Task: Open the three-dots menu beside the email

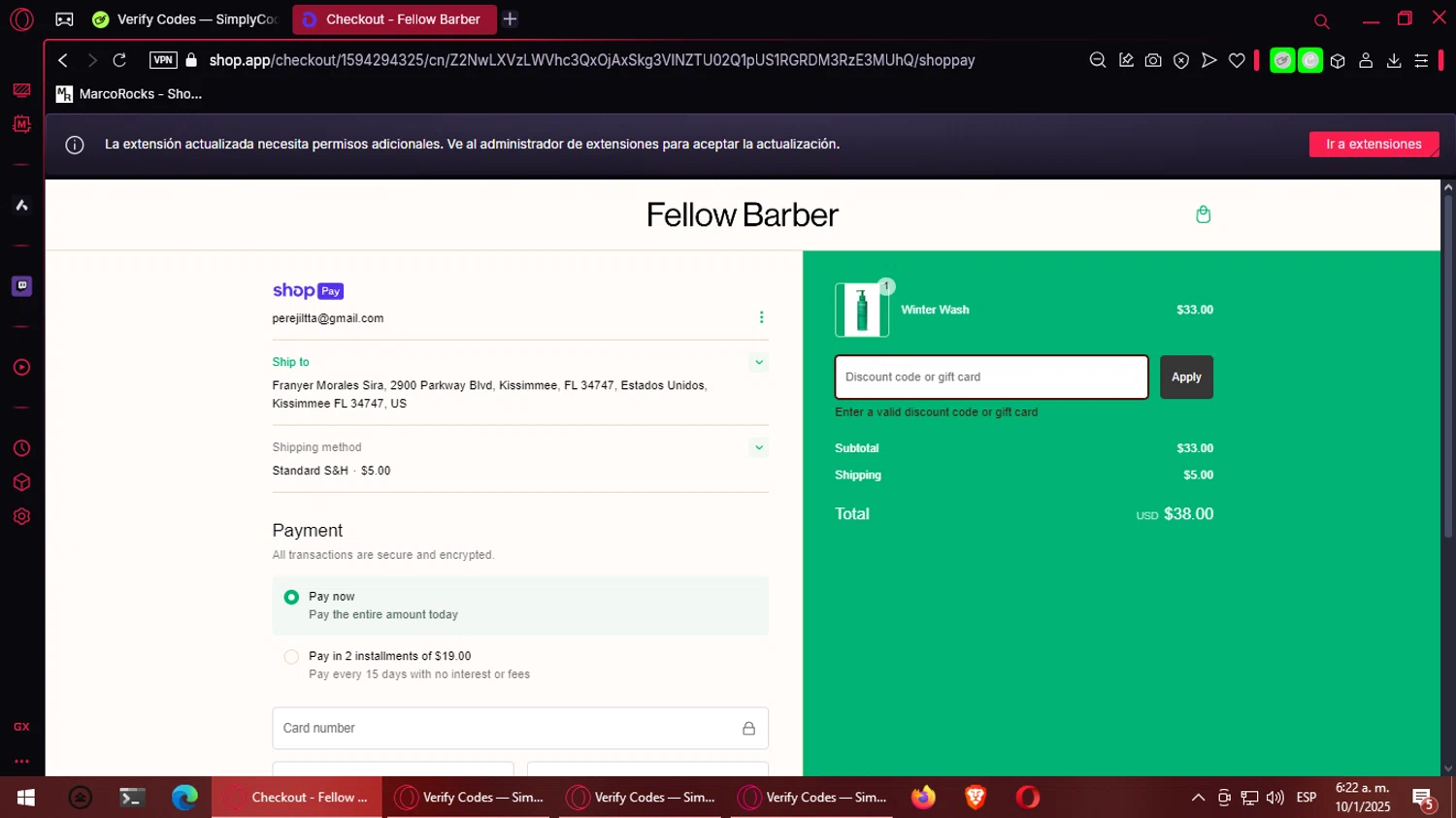Action: point(761,317)
